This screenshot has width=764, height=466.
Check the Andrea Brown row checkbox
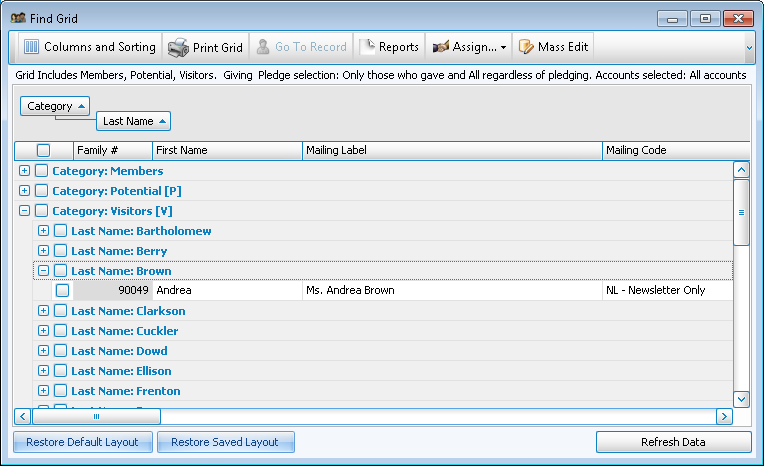pyautogui.click(x=62, y=291)
